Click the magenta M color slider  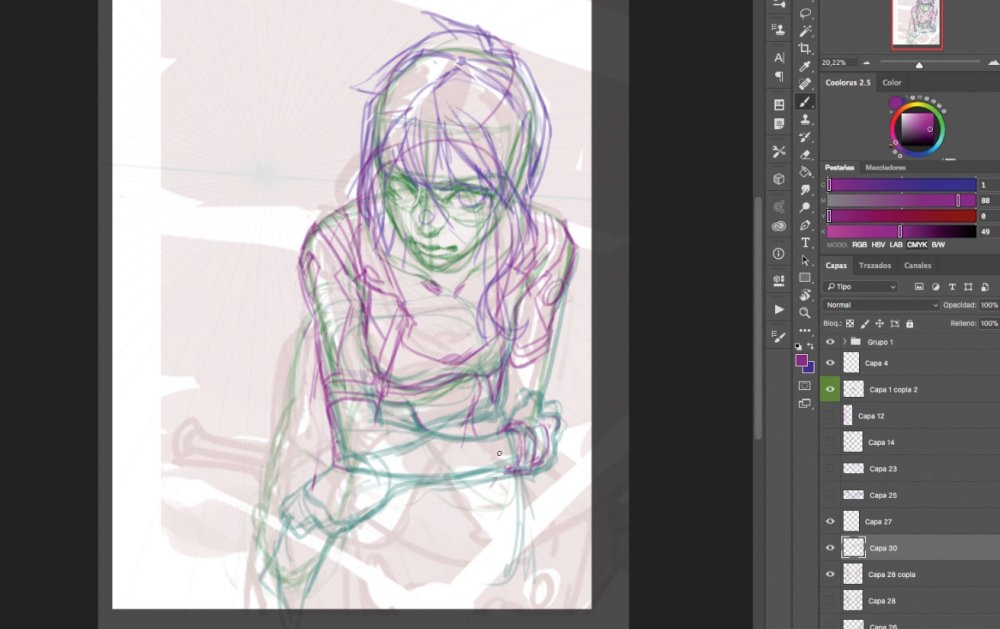click(902, 200)
